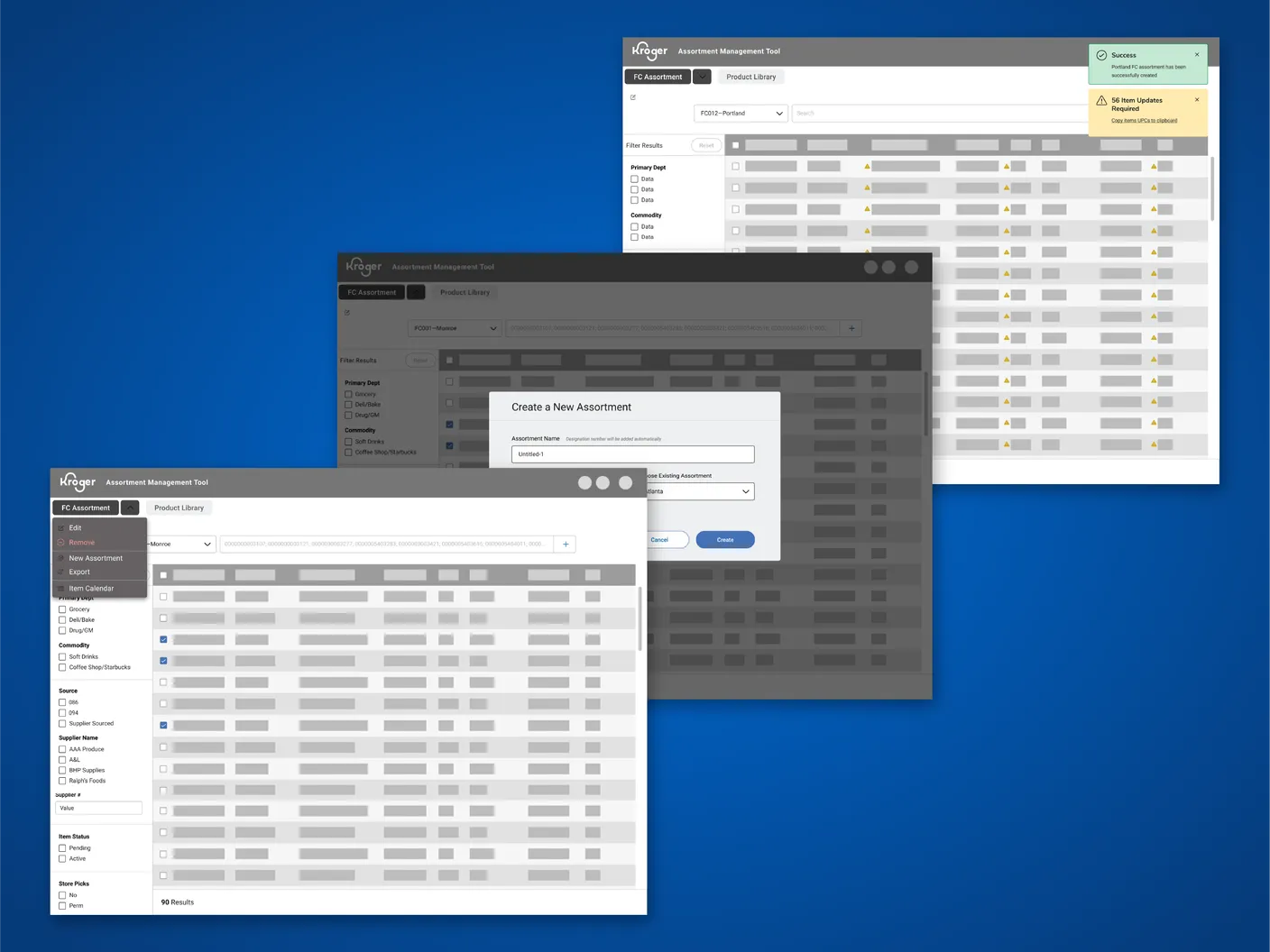Open the FC012—Portland dropdown

pos(741,114)
